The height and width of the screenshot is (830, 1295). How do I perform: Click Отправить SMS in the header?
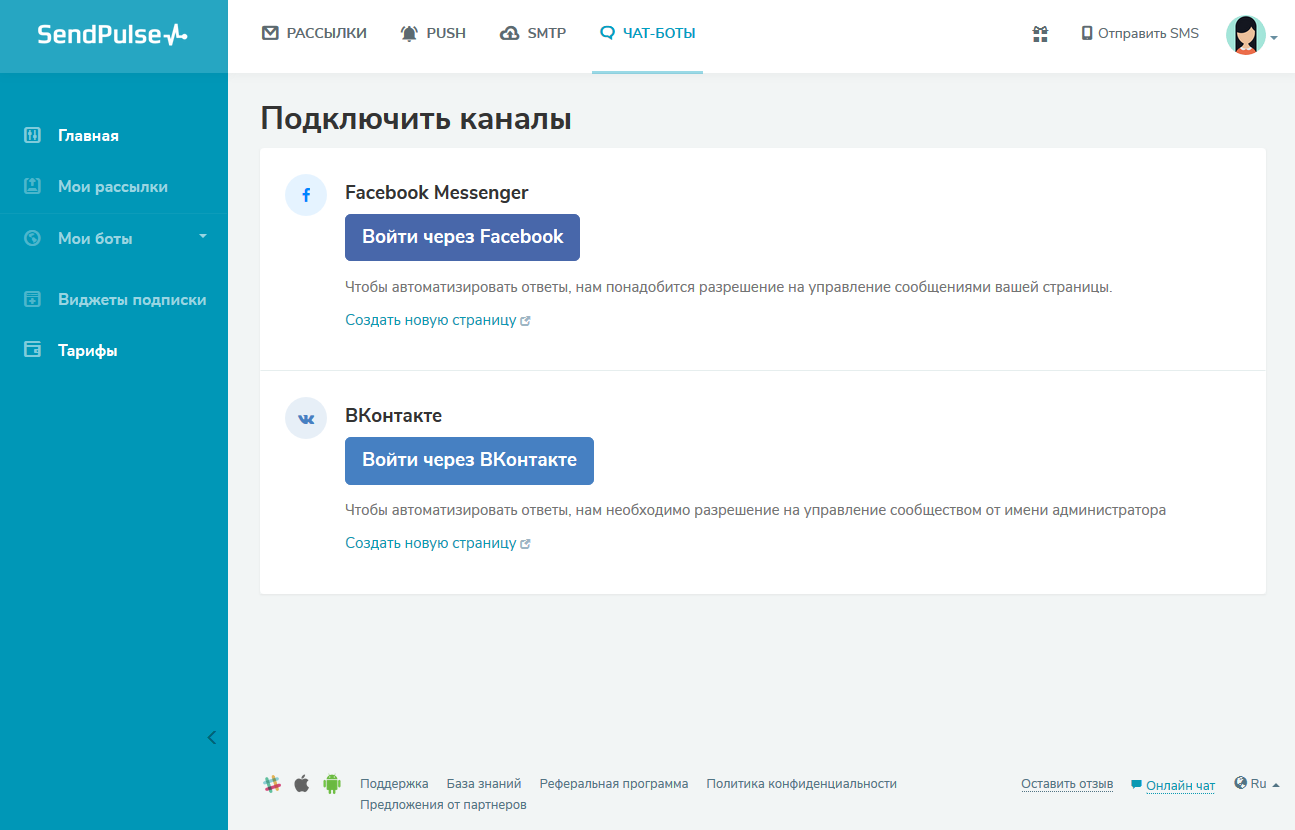(x=1140, y=33)
